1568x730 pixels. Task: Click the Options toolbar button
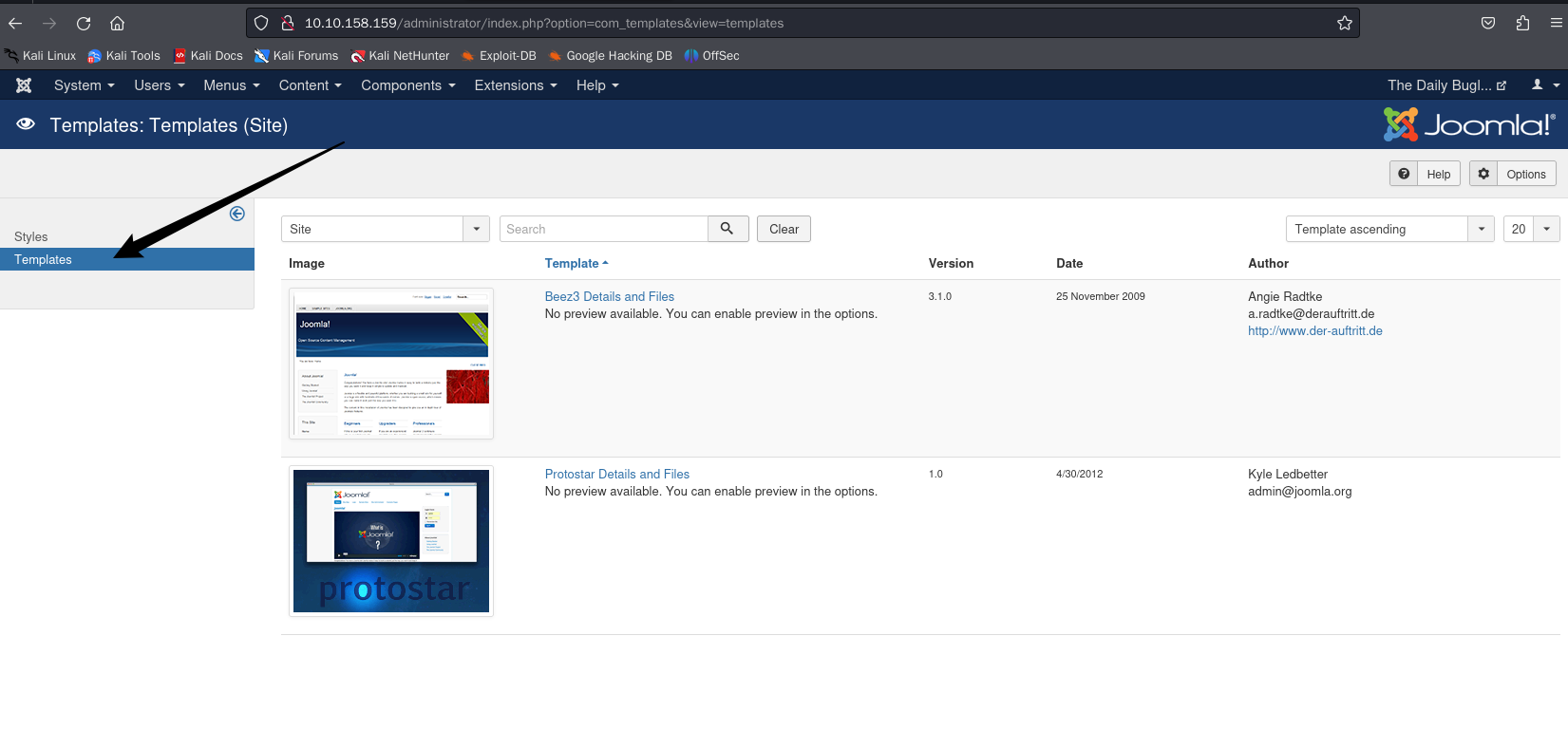[1513, 174]
